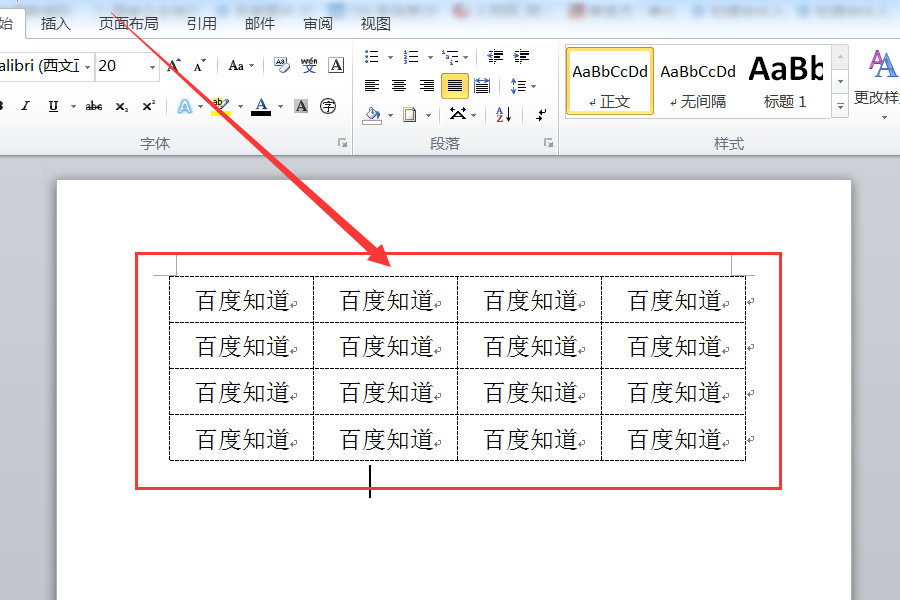Toggle align text right
The image size is (900, 600).
pos(426,86)
